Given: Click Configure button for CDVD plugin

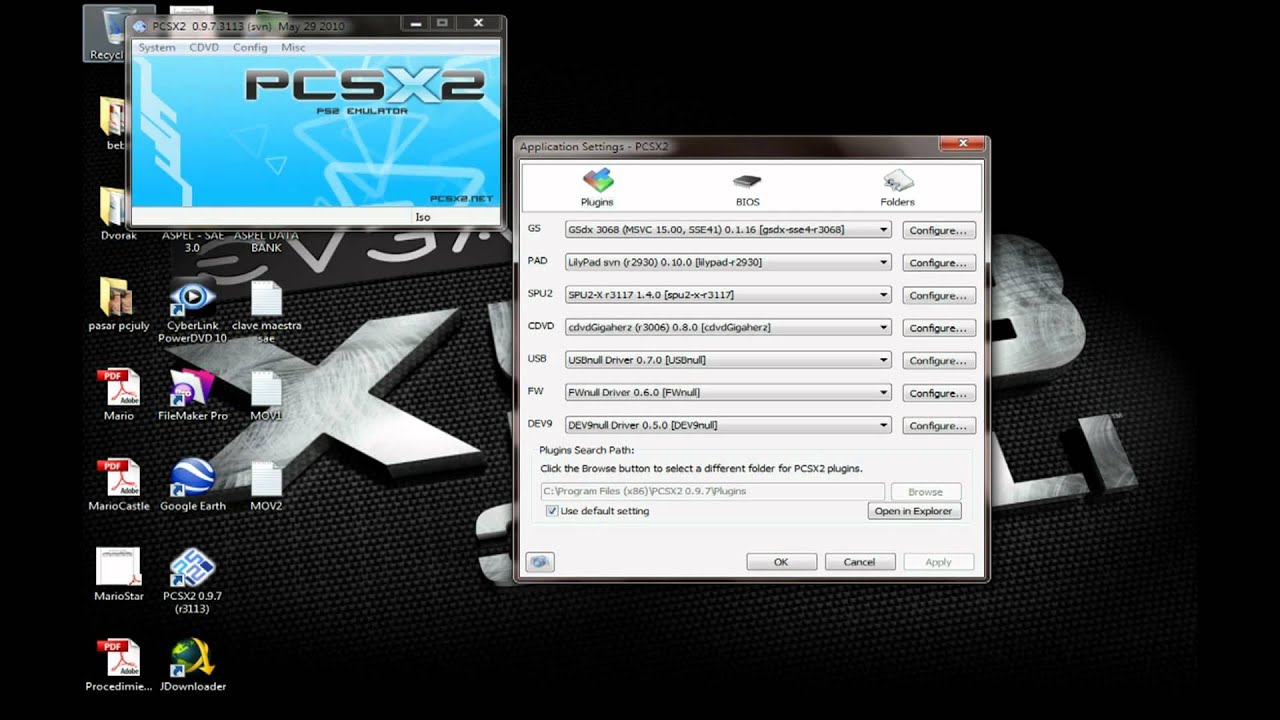Looking at the screenshot, I should 938,328.
